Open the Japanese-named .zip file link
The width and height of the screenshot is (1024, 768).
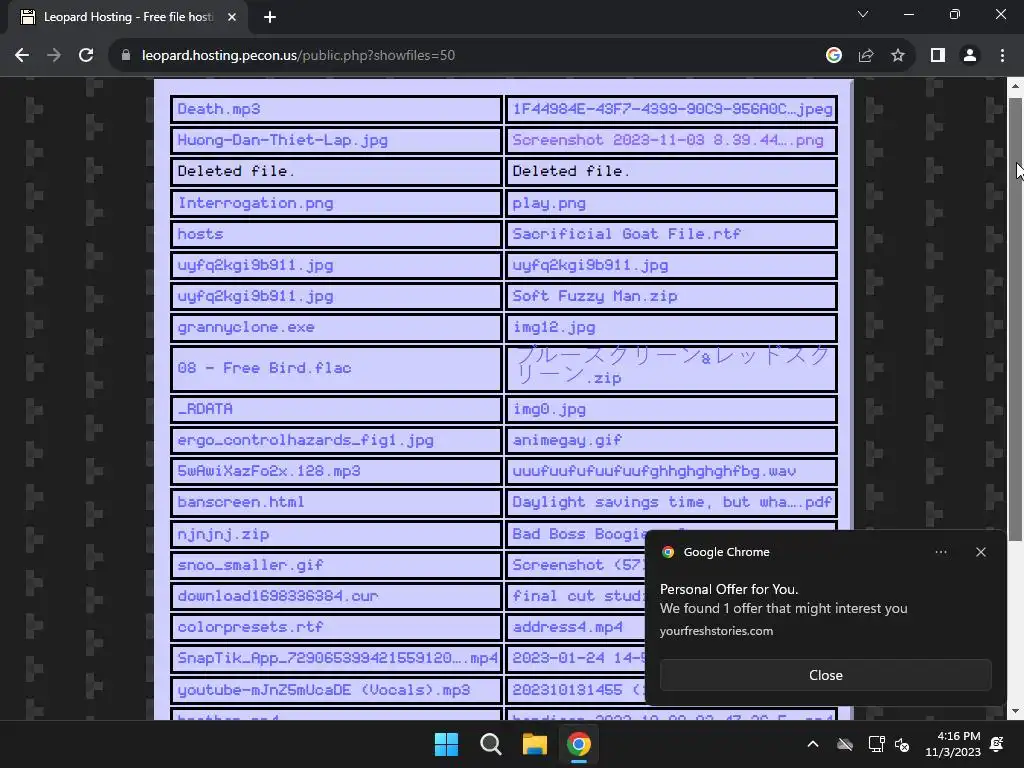[672, 366]
